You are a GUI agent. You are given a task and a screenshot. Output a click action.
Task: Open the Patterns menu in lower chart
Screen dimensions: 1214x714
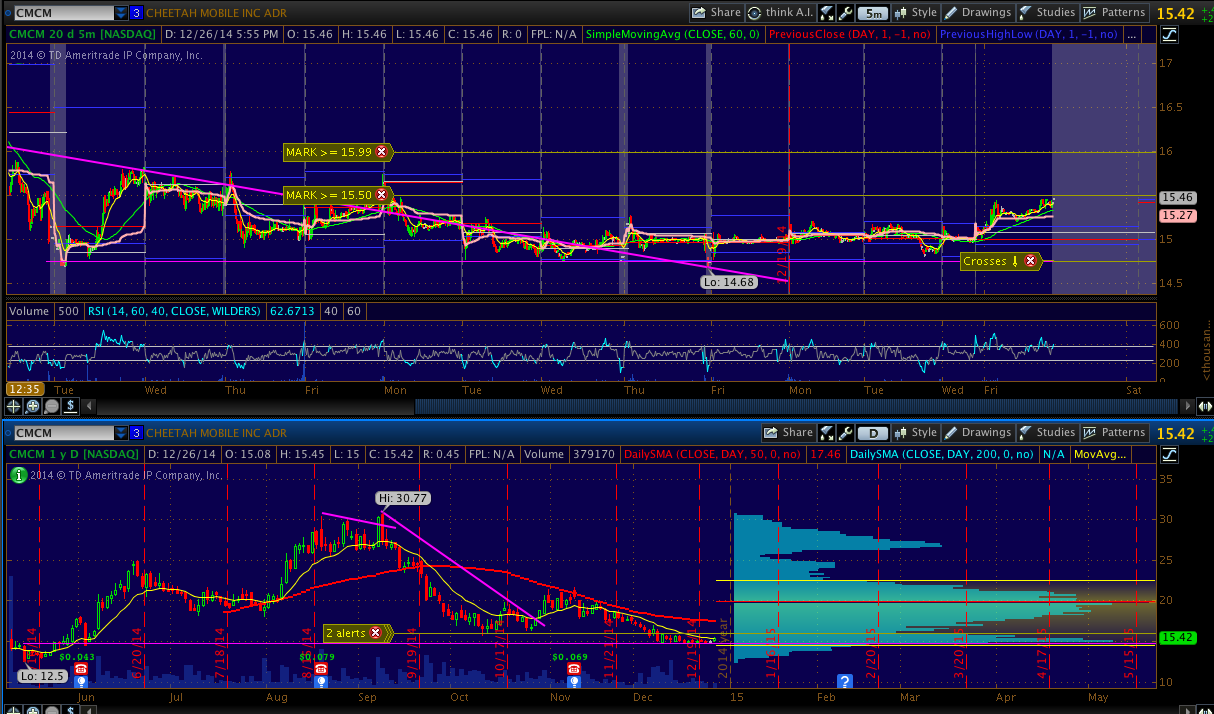click(1115, 433)
